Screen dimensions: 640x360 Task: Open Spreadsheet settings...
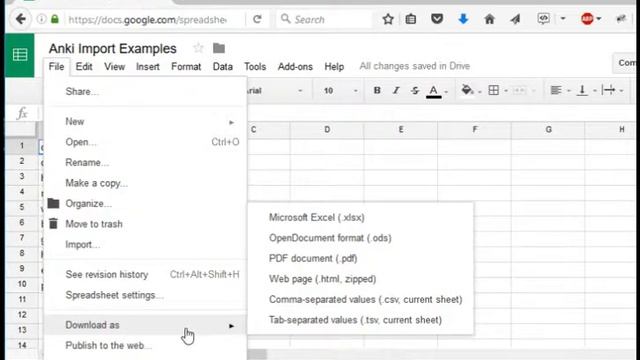coord(145,295)
